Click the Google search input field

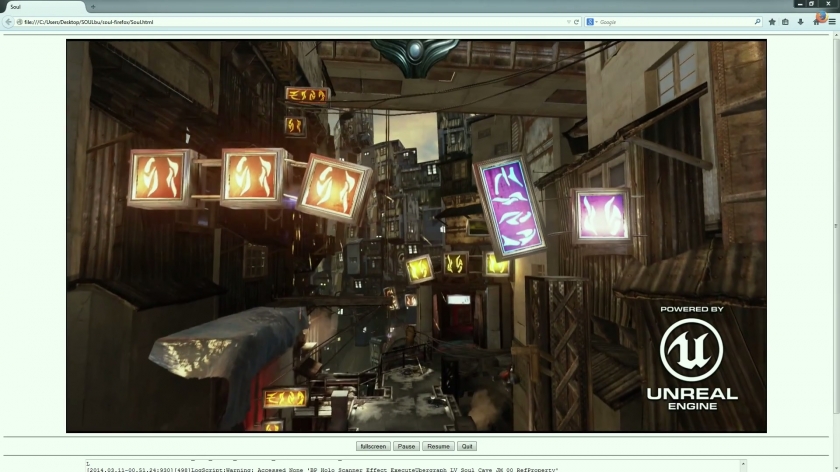click(x=675, y=22)
